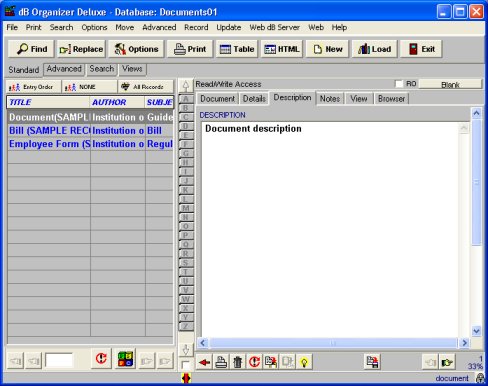Switch to the Search panel tab
Viewport: 488px width, 386px height.
pyautogui.click(x=102, y=69)
